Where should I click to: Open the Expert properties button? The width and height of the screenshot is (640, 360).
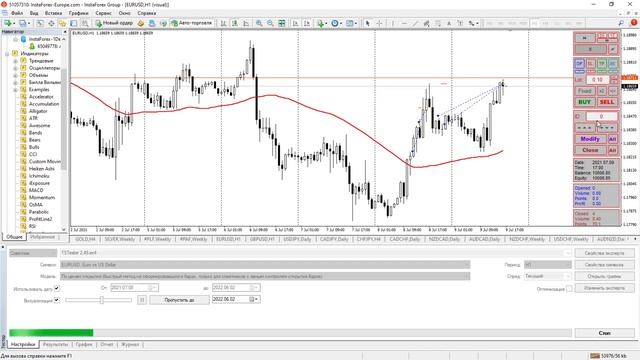(x=604, y=253)
